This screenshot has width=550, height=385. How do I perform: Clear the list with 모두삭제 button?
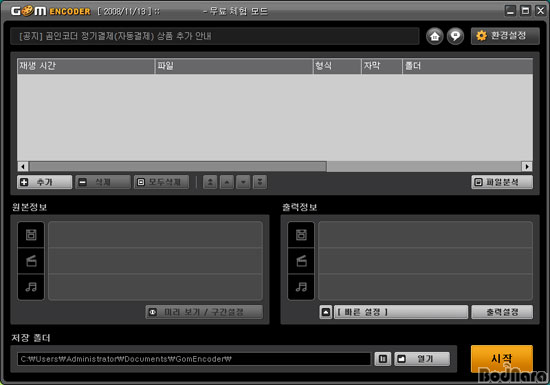[161, 182]
